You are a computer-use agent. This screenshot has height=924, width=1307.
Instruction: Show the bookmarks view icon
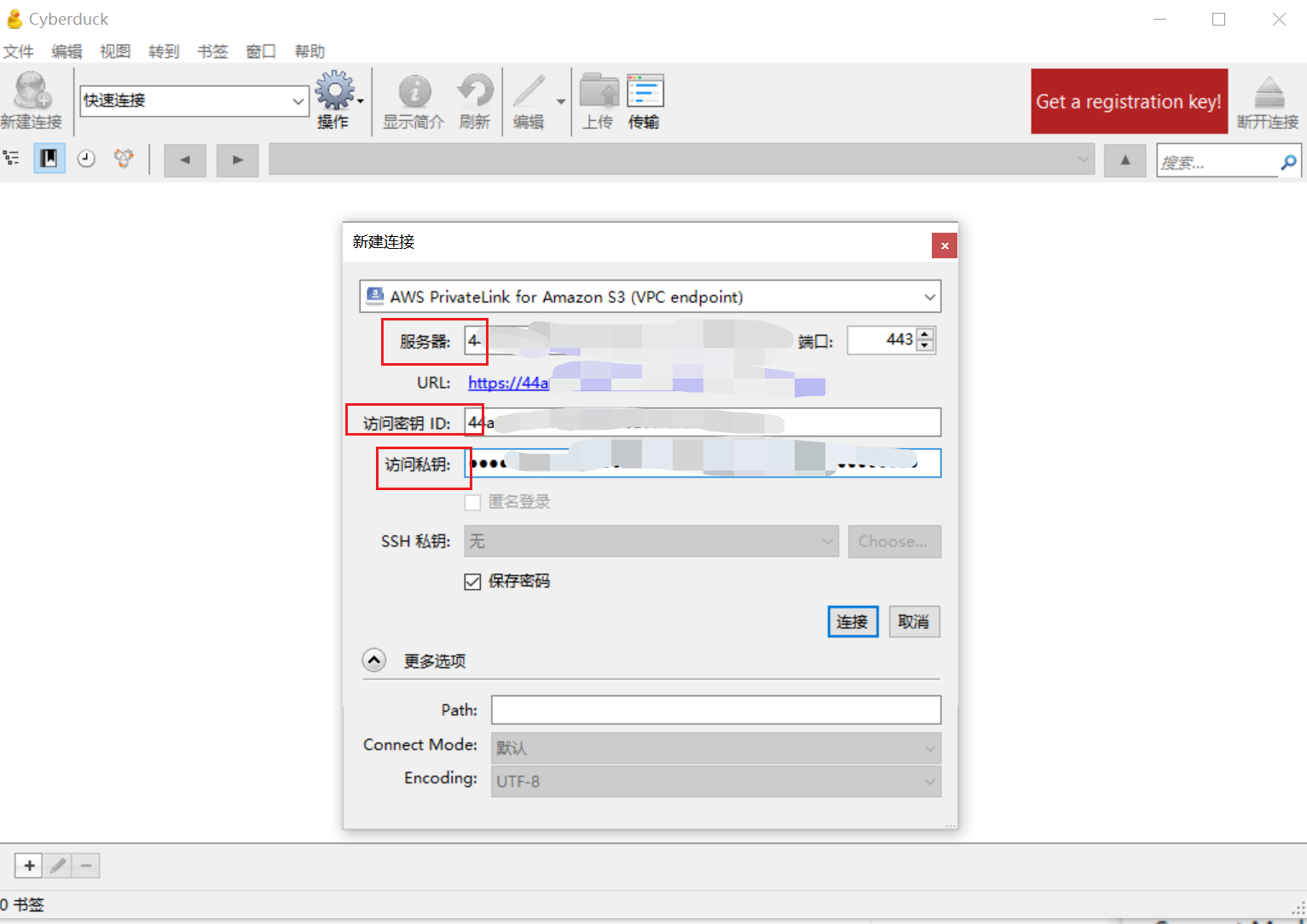click(x=49, y=159)
